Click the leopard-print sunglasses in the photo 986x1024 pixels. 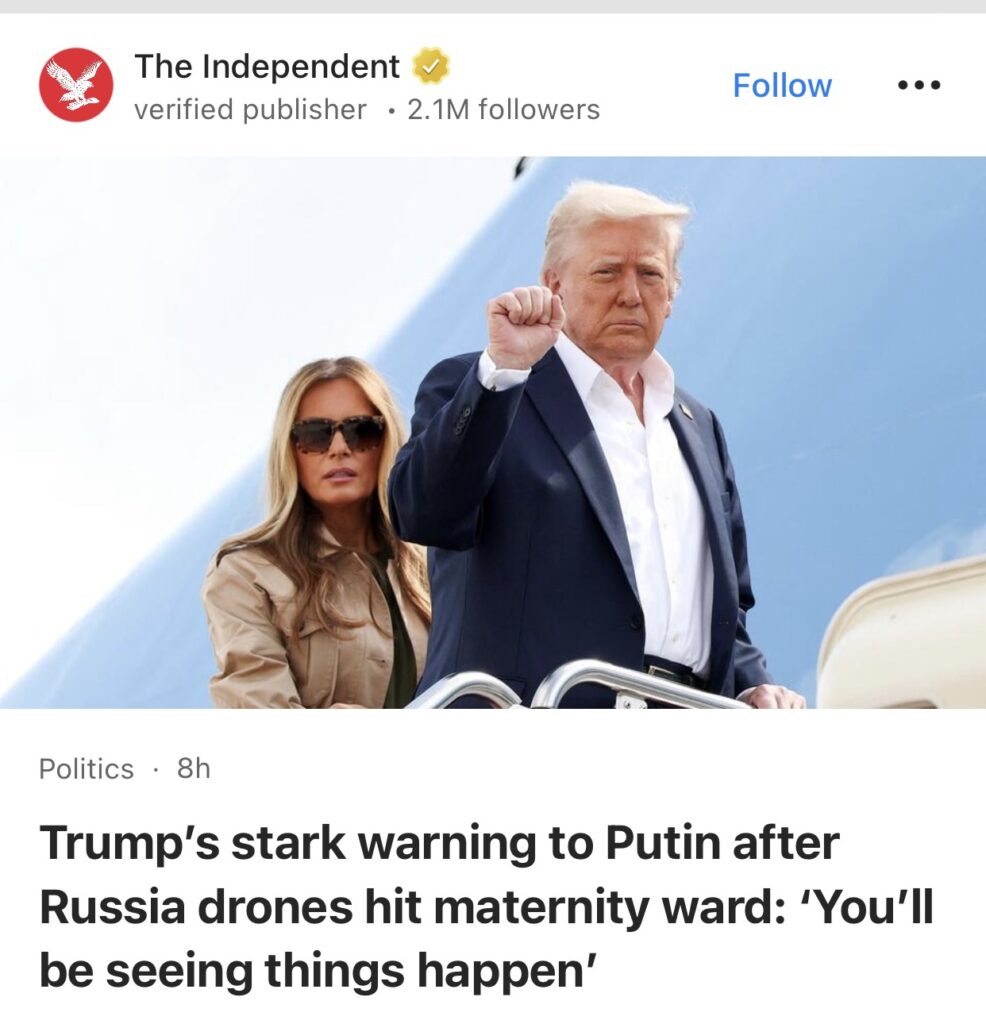(x=338, y=434)
